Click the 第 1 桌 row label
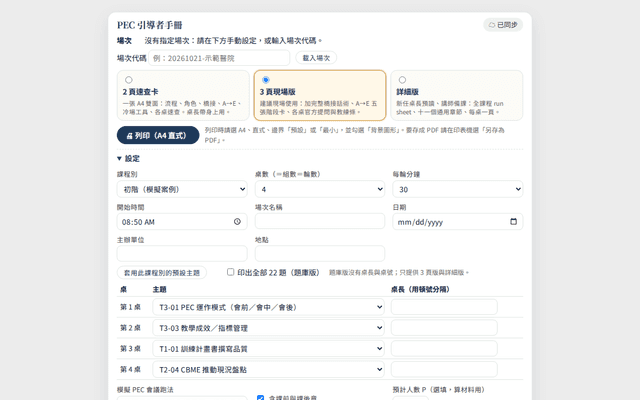Viewport: 640px width, 400px height. click(130, 307)
